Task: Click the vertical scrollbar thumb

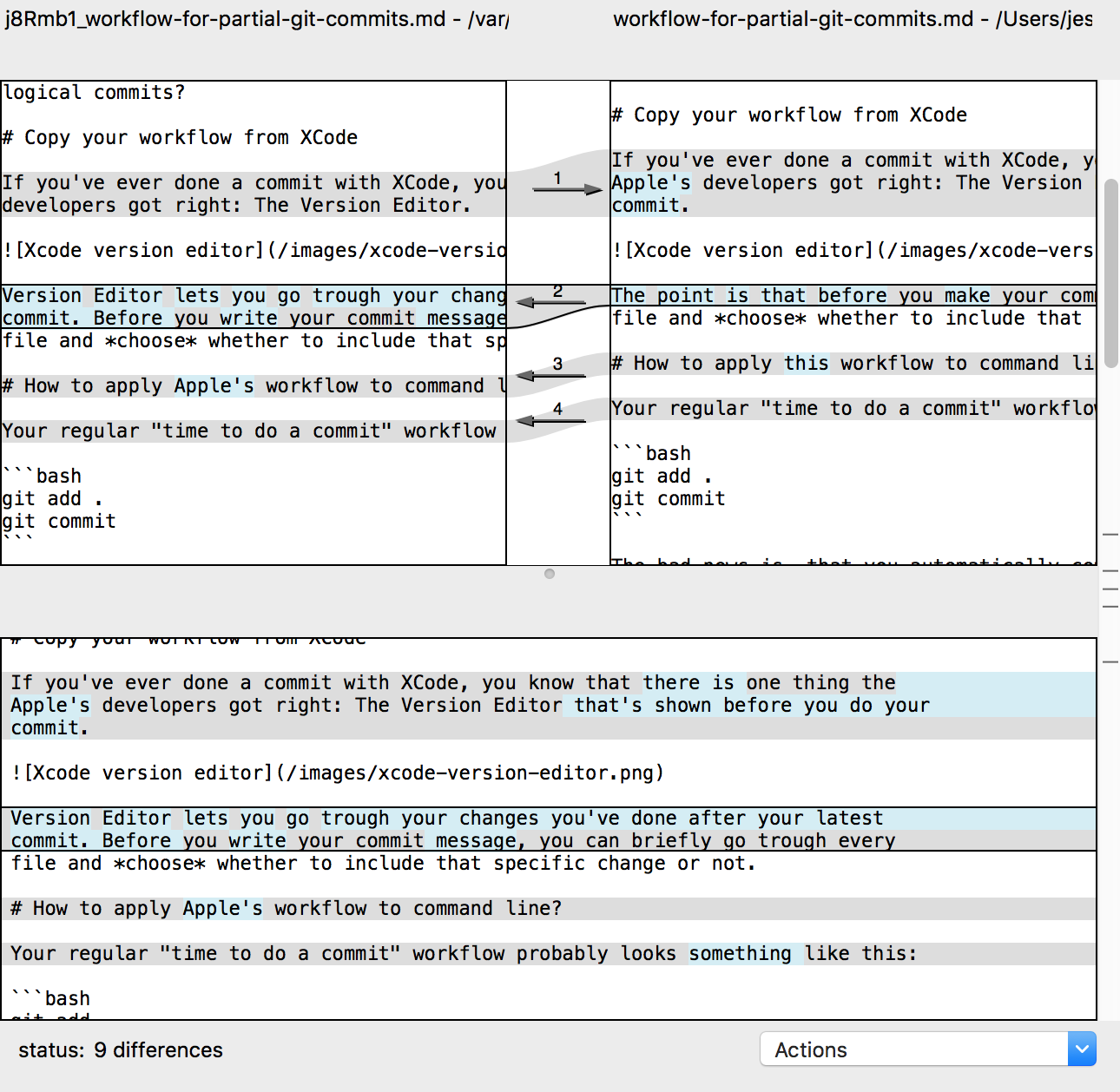Action: [1111, 273]
